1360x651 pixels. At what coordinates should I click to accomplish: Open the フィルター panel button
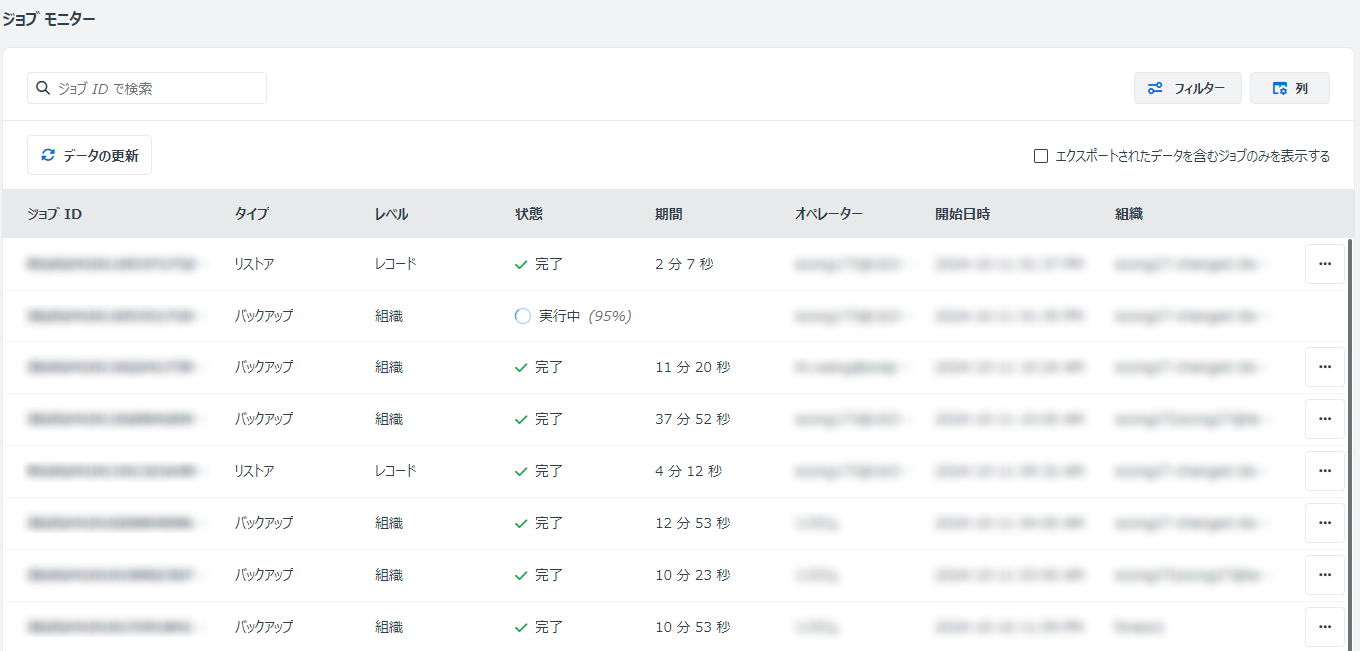[1187, 88]
